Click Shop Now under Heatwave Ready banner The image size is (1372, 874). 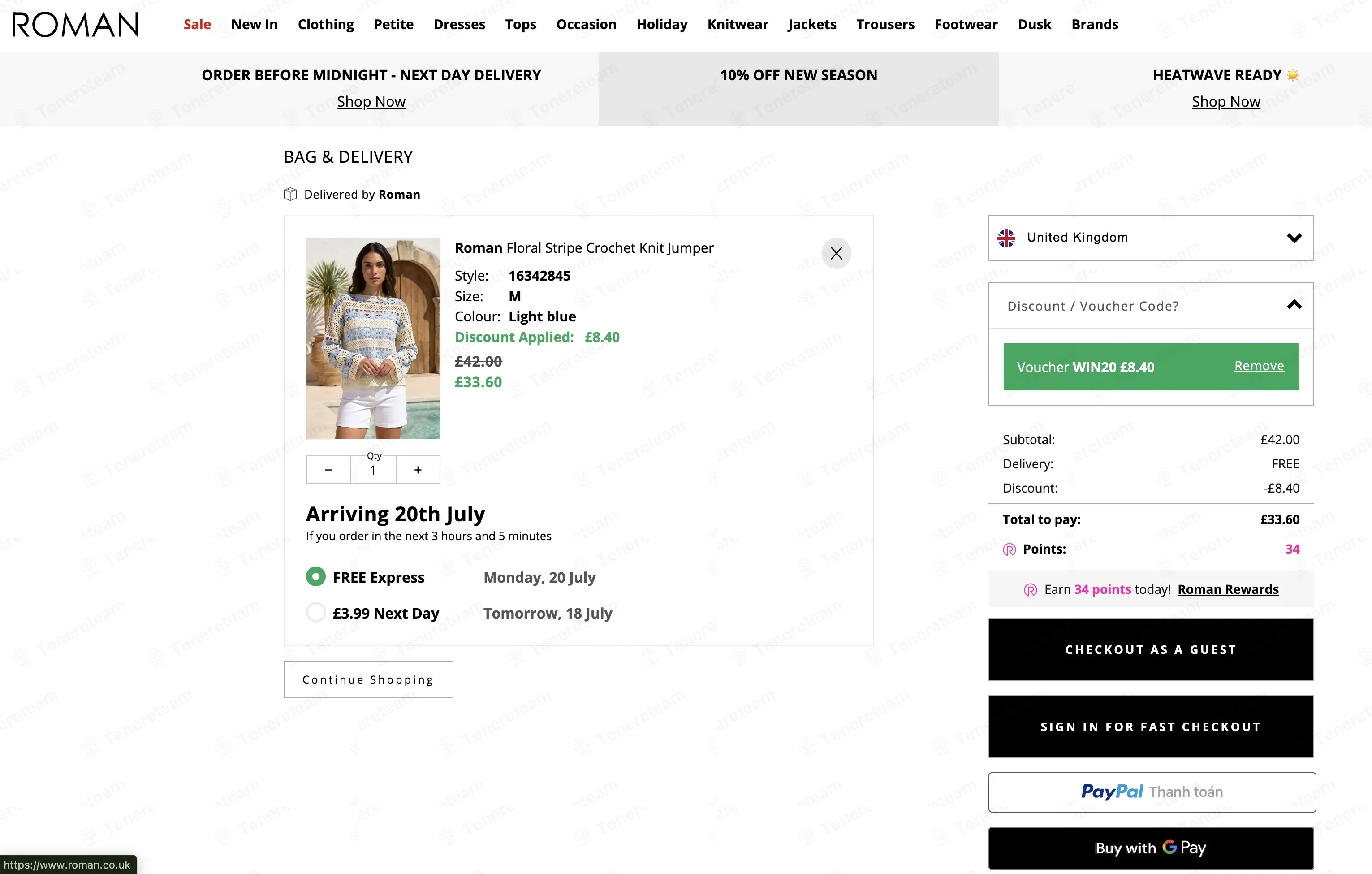(1226, 101)
